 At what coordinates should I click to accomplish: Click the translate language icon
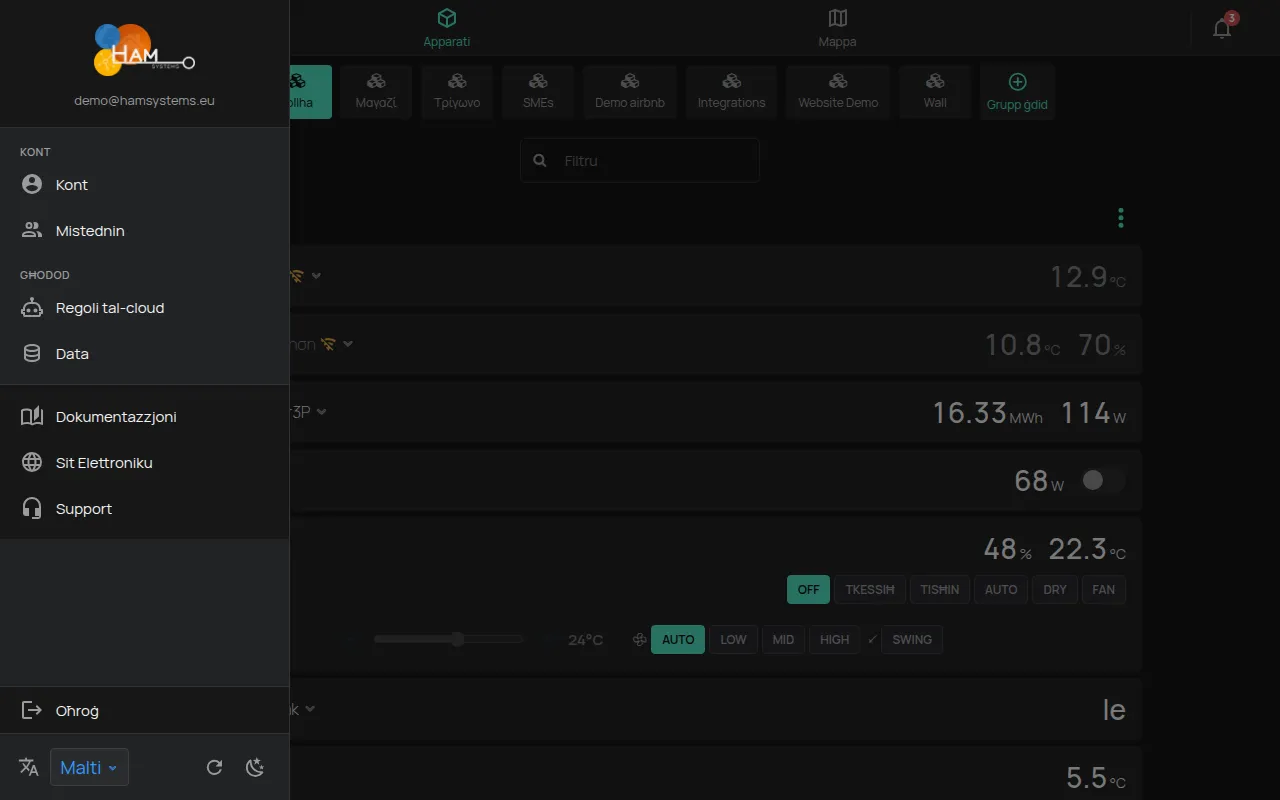[x=29, y=767]
